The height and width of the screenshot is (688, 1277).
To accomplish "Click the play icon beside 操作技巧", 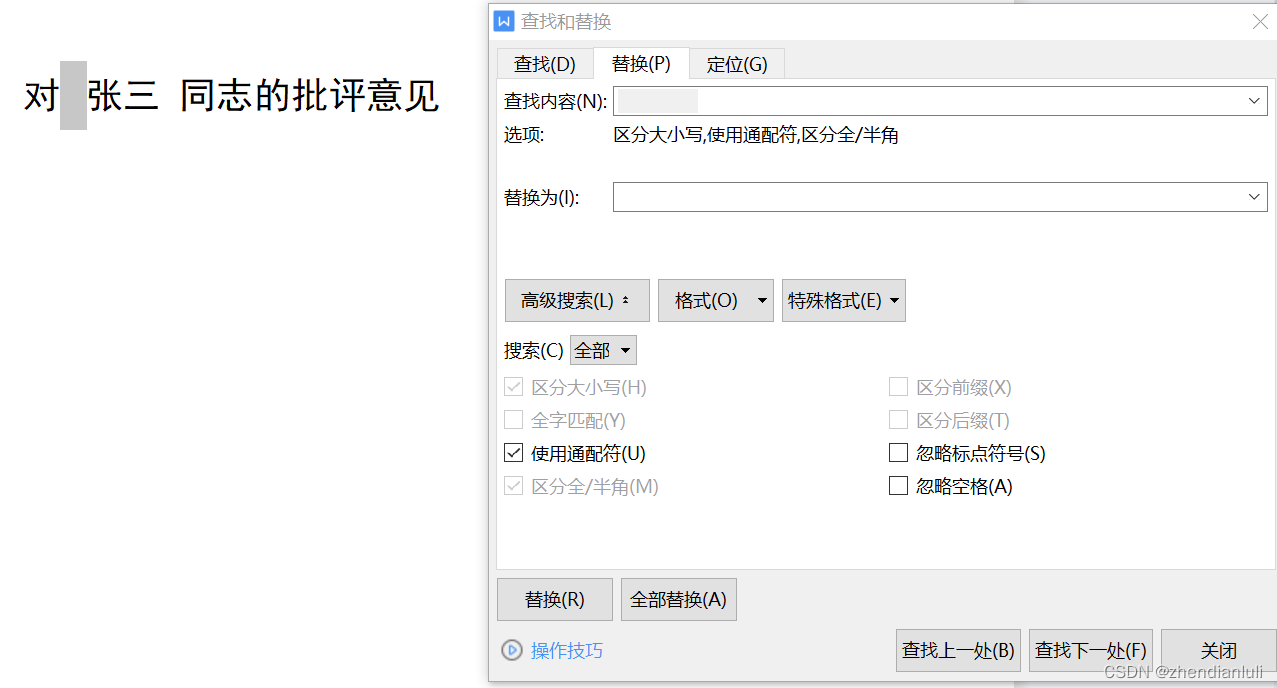I will 512,650.
